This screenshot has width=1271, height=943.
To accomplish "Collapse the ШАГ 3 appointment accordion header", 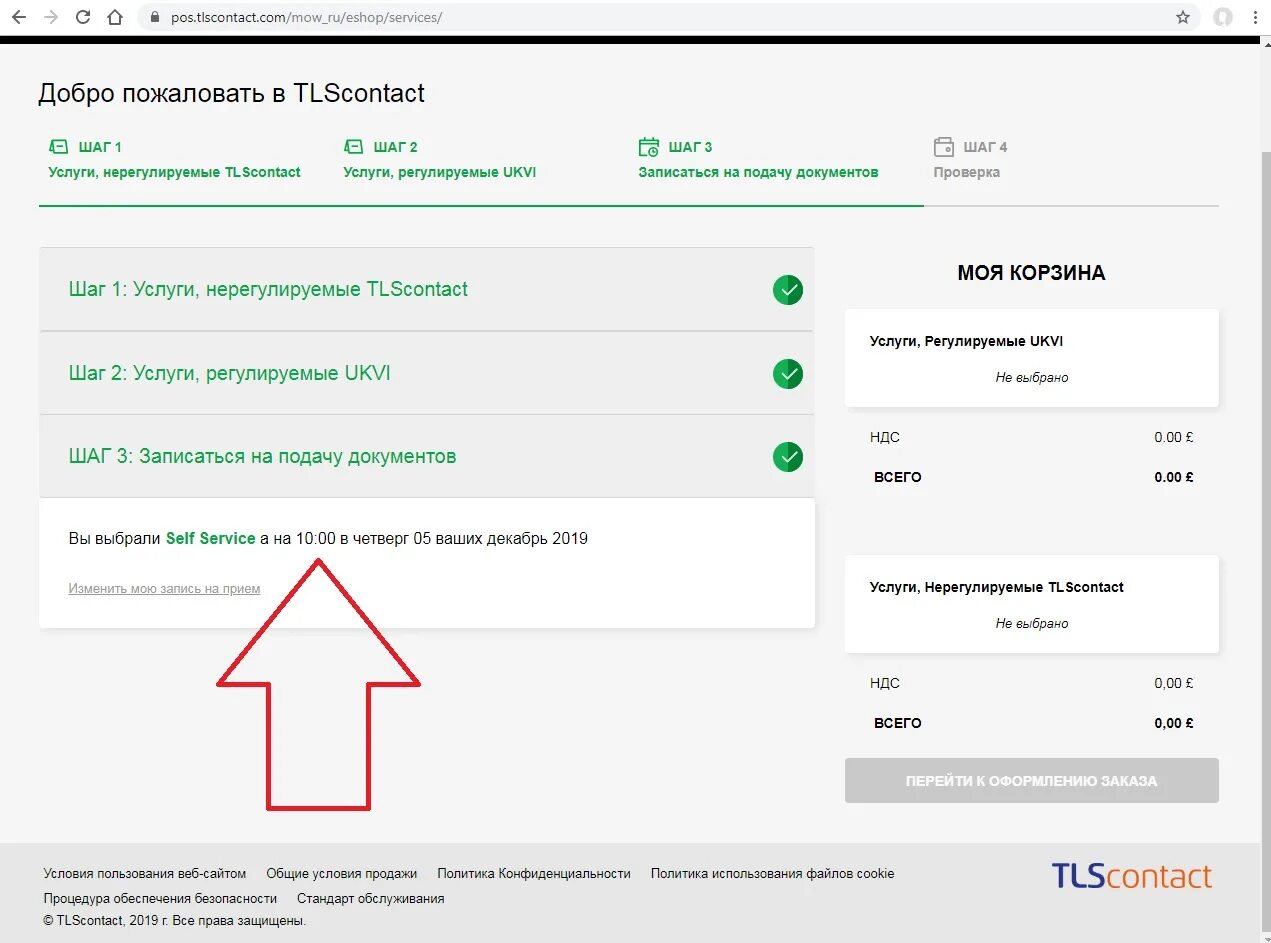I will 427,456.
